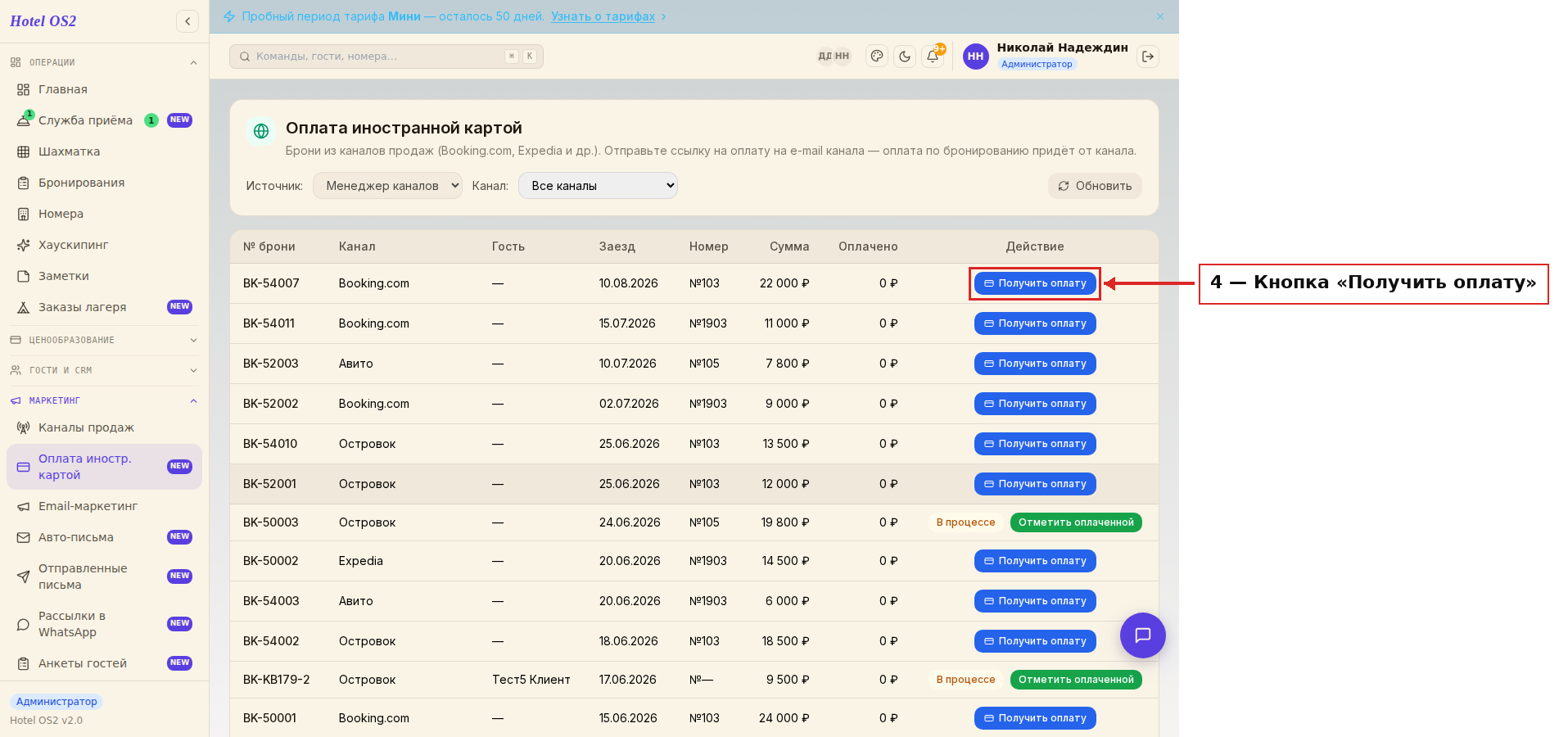
Task: Collapse the ОПЕРАЦИИ sidebar section
Action: (104, 62)
